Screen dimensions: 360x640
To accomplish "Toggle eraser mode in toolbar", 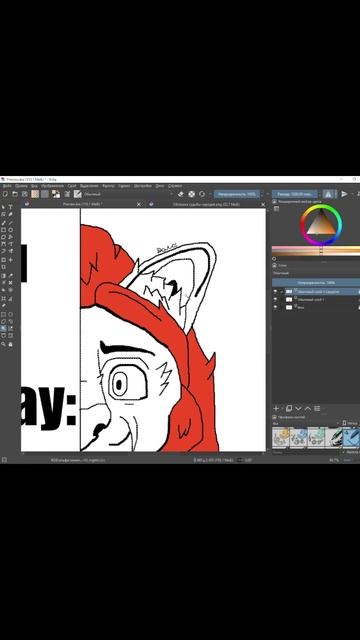I will tap(181, 194).
